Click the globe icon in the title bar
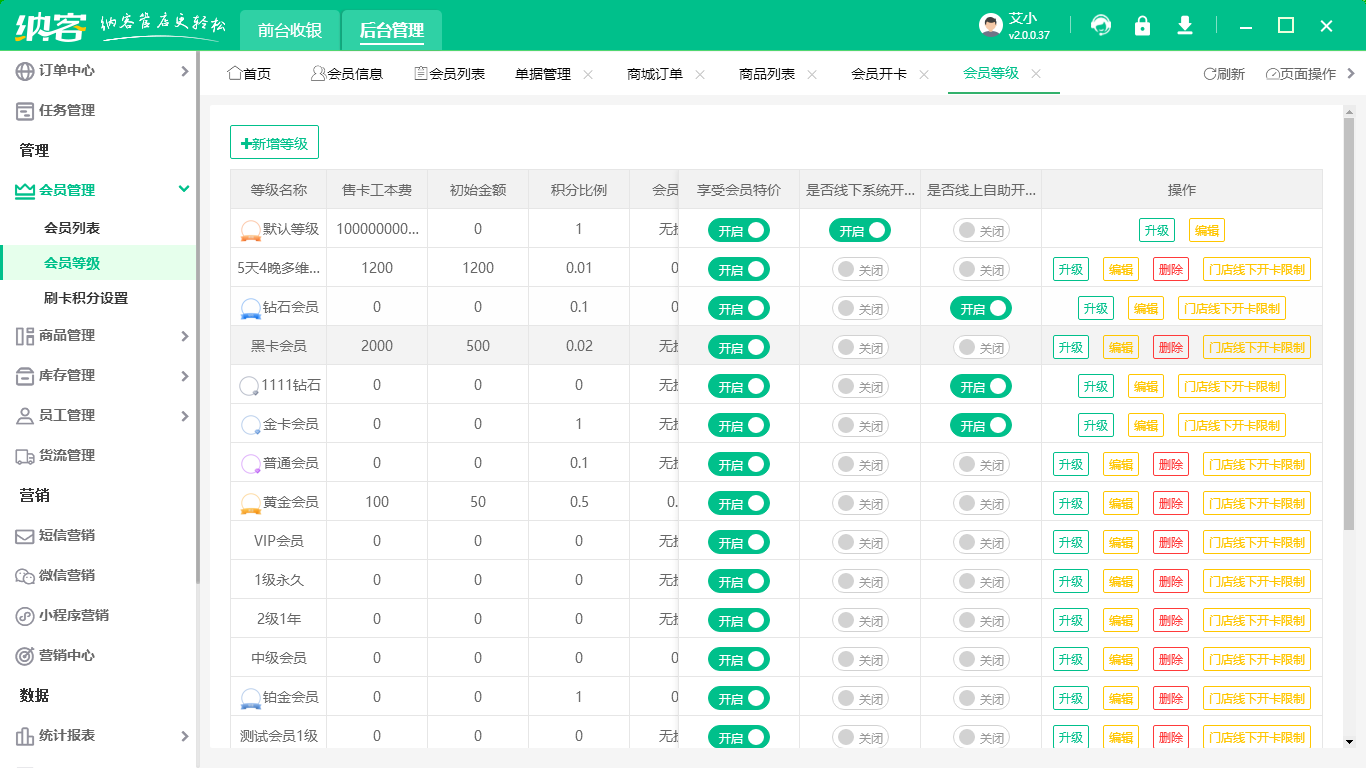The height and width of the screenshot is (768, 1366). (x=1101, y=25)
